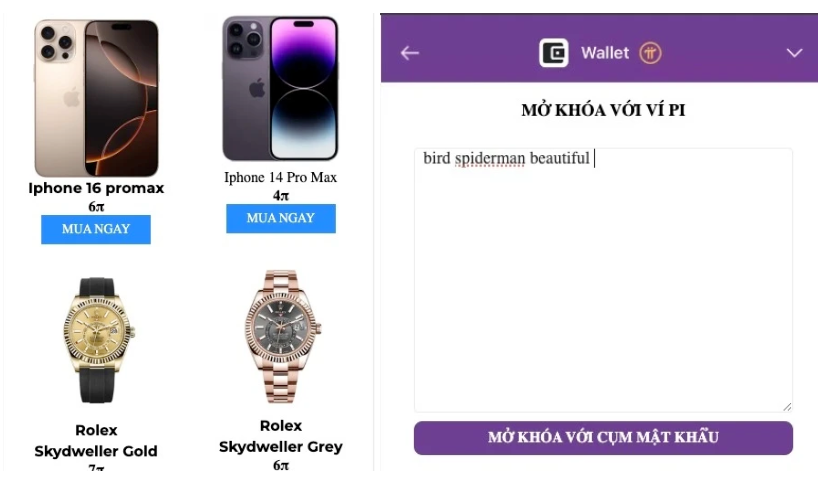
Task: Click the text area resize handle
Action: tap(787, 407)
